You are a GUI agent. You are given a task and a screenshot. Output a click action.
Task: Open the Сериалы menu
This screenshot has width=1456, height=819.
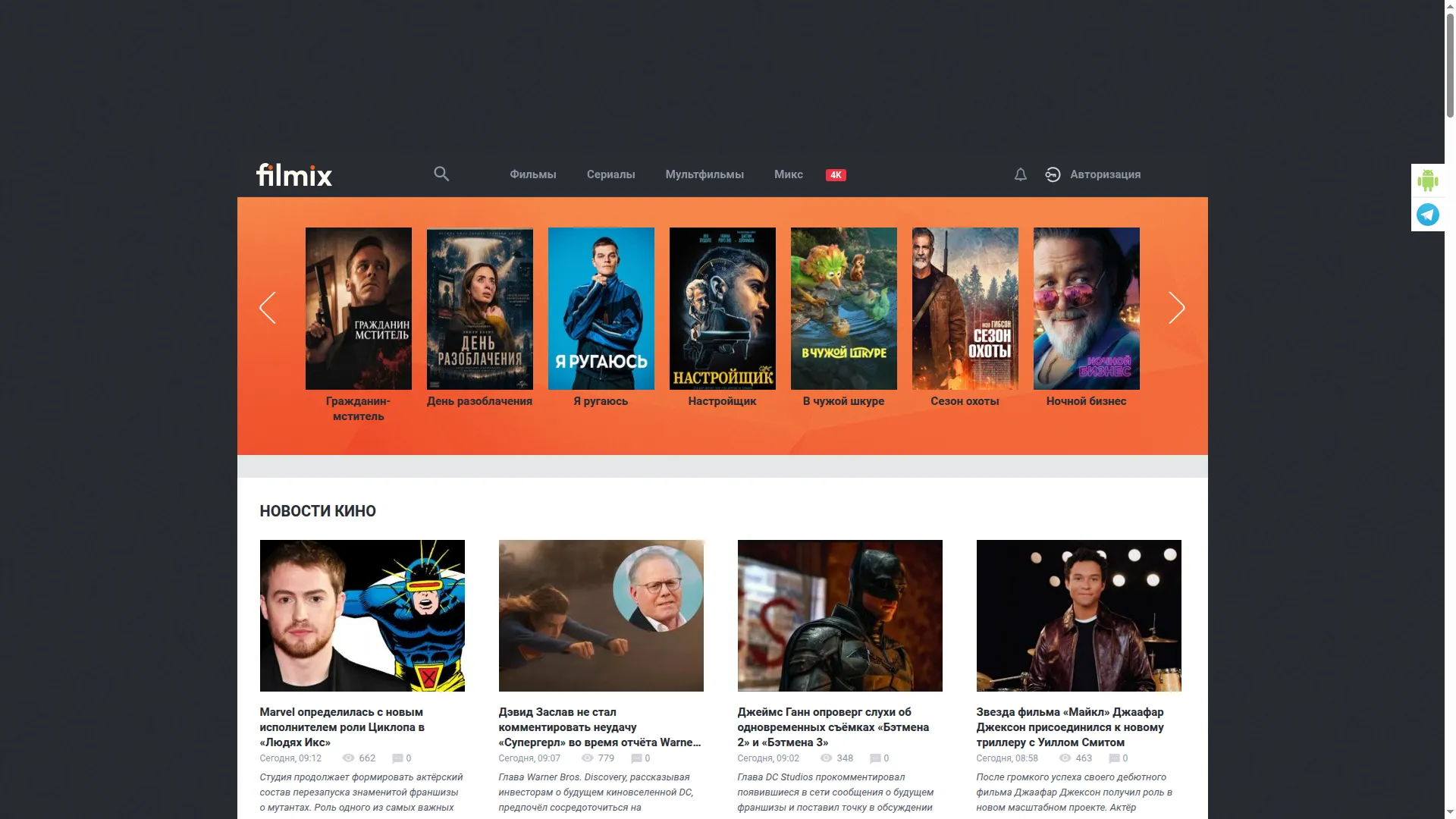click(x=611, y=174)
